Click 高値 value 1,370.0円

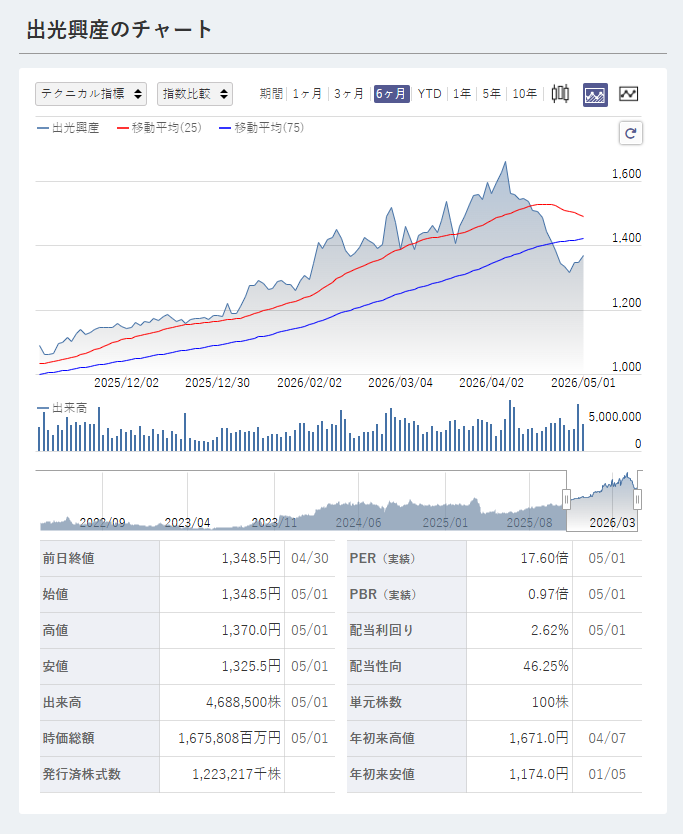251,630
